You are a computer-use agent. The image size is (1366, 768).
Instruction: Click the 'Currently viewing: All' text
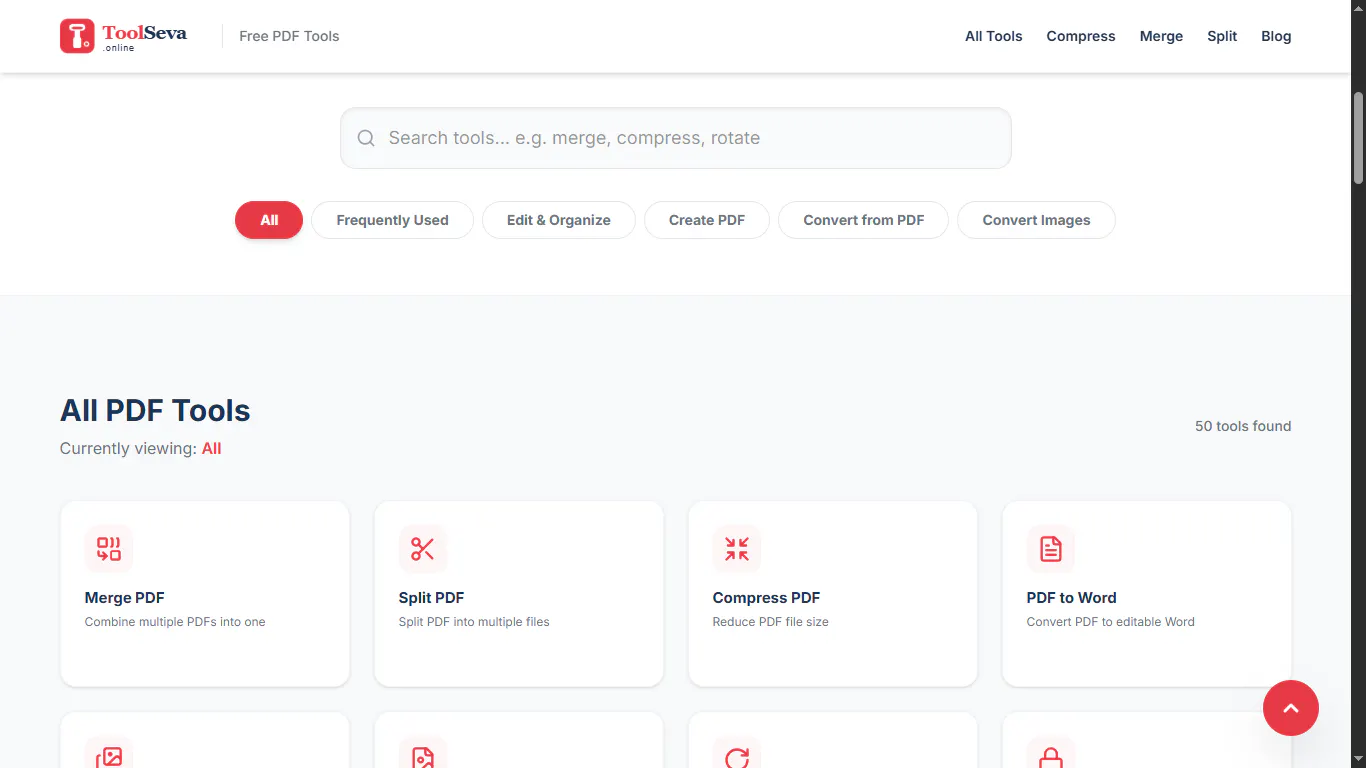(141, 449)
